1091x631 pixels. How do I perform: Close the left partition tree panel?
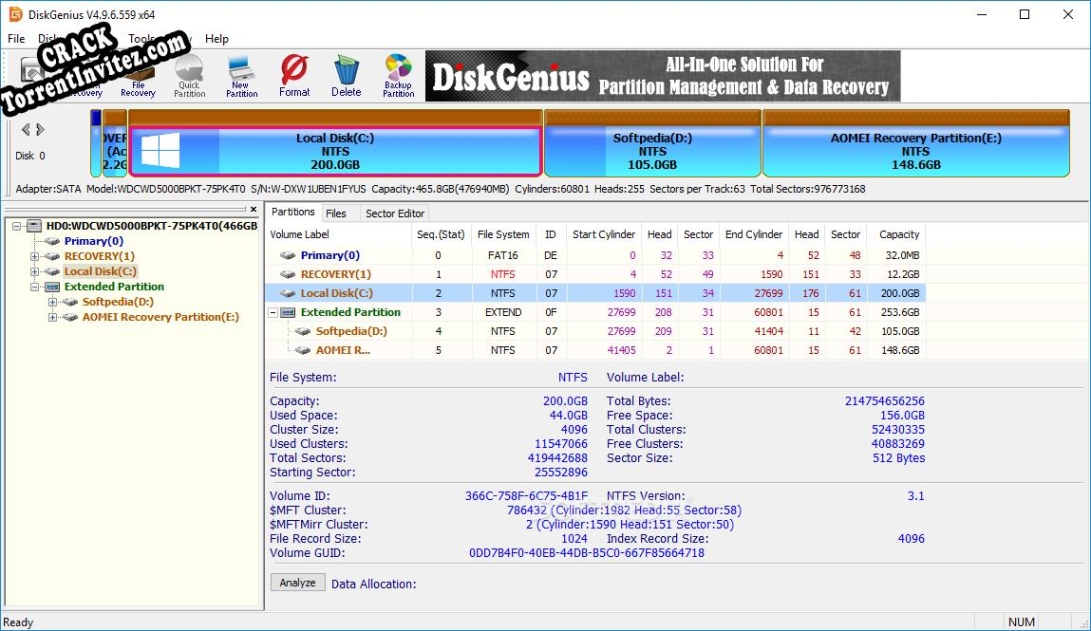254,209
